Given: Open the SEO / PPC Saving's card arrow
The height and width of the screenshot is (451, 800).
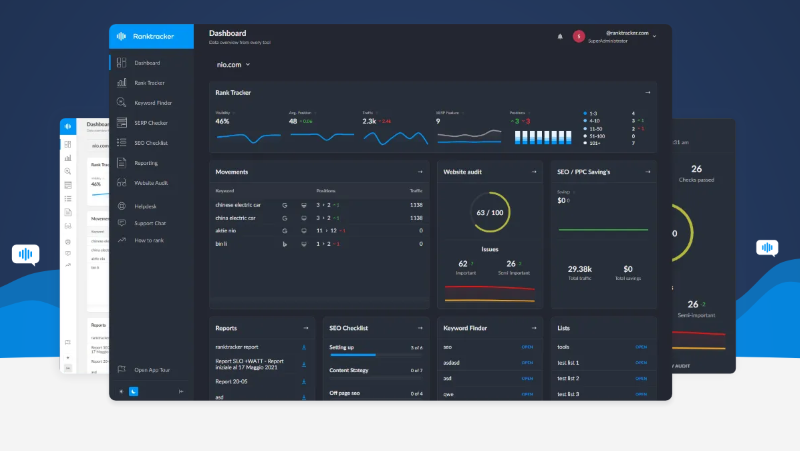Looking at the screenshot, I should 648,172.
